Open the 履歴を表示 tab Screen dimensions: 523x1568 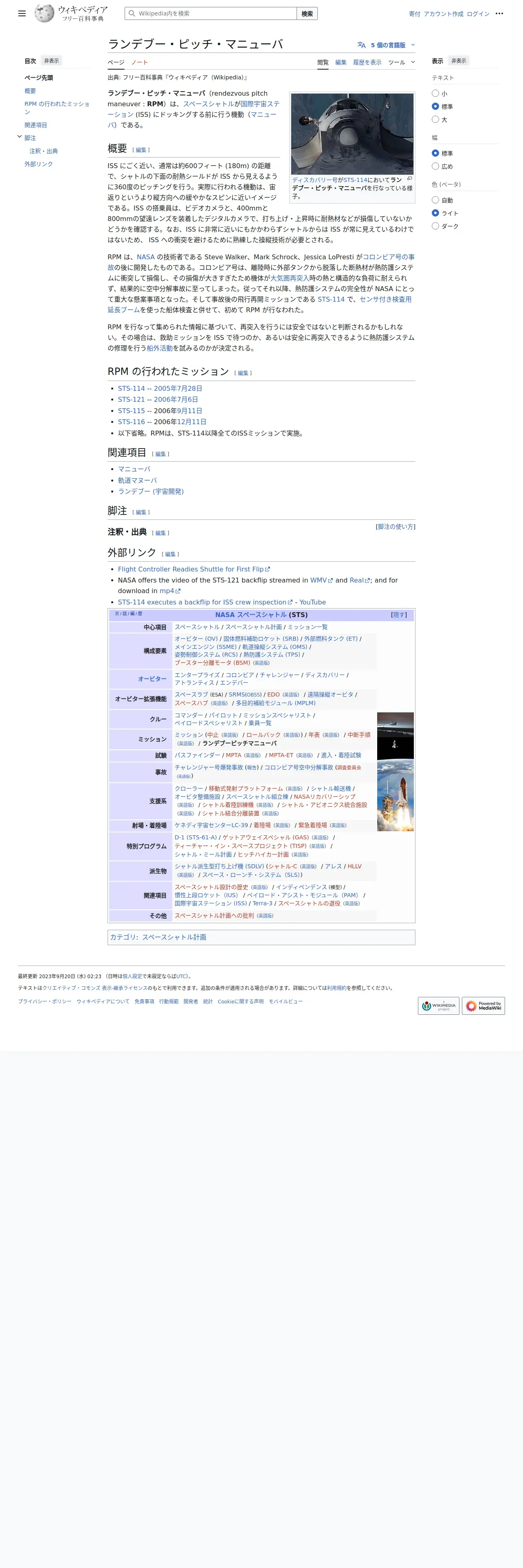point(367,62)
